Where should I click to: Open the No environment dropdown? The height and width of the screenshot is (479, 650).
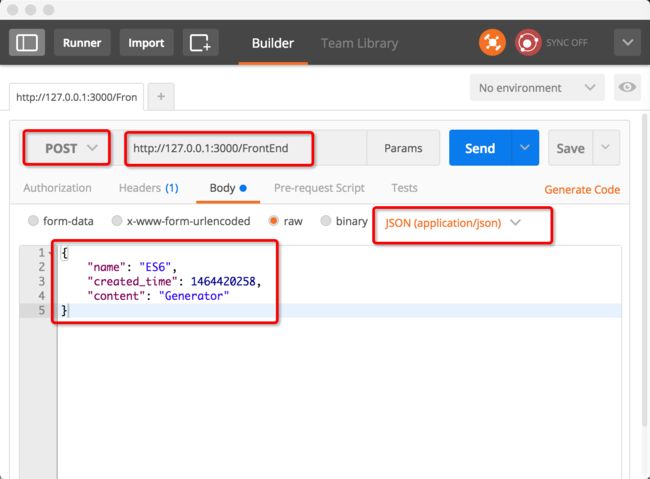(537, 88)
